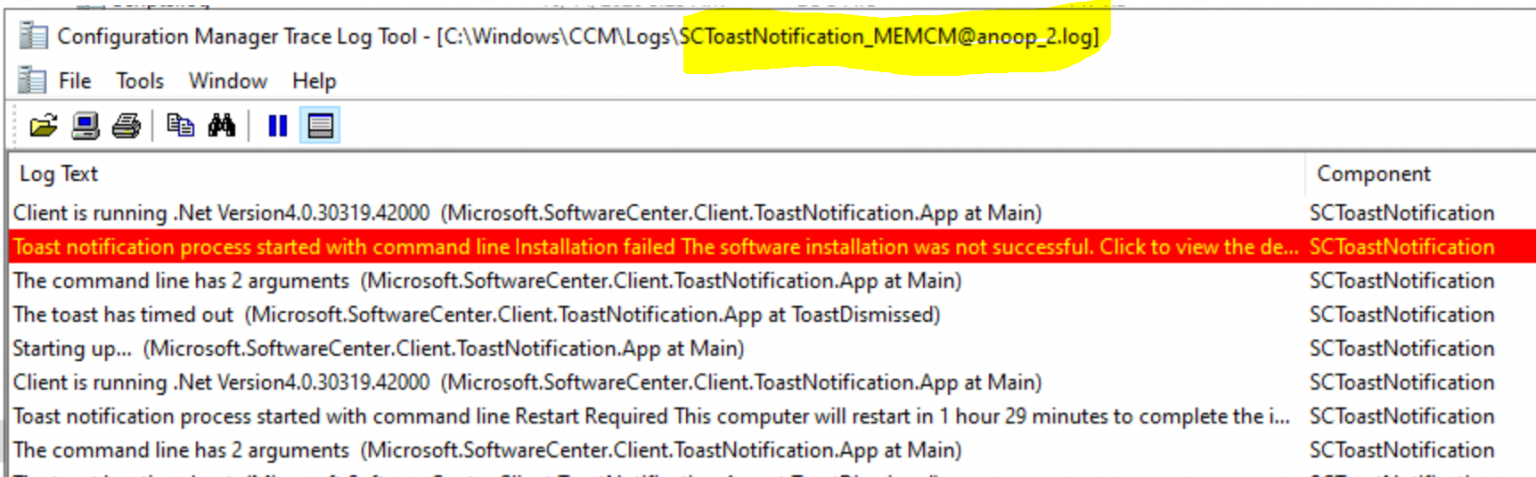
Task: Open the Help menu
Action: [x=314, y=81]
